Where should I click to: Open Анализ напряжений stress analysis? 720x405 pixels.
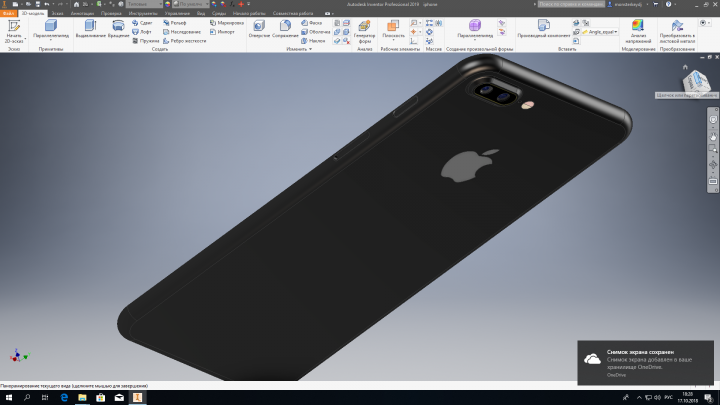(x=638, y=31)
